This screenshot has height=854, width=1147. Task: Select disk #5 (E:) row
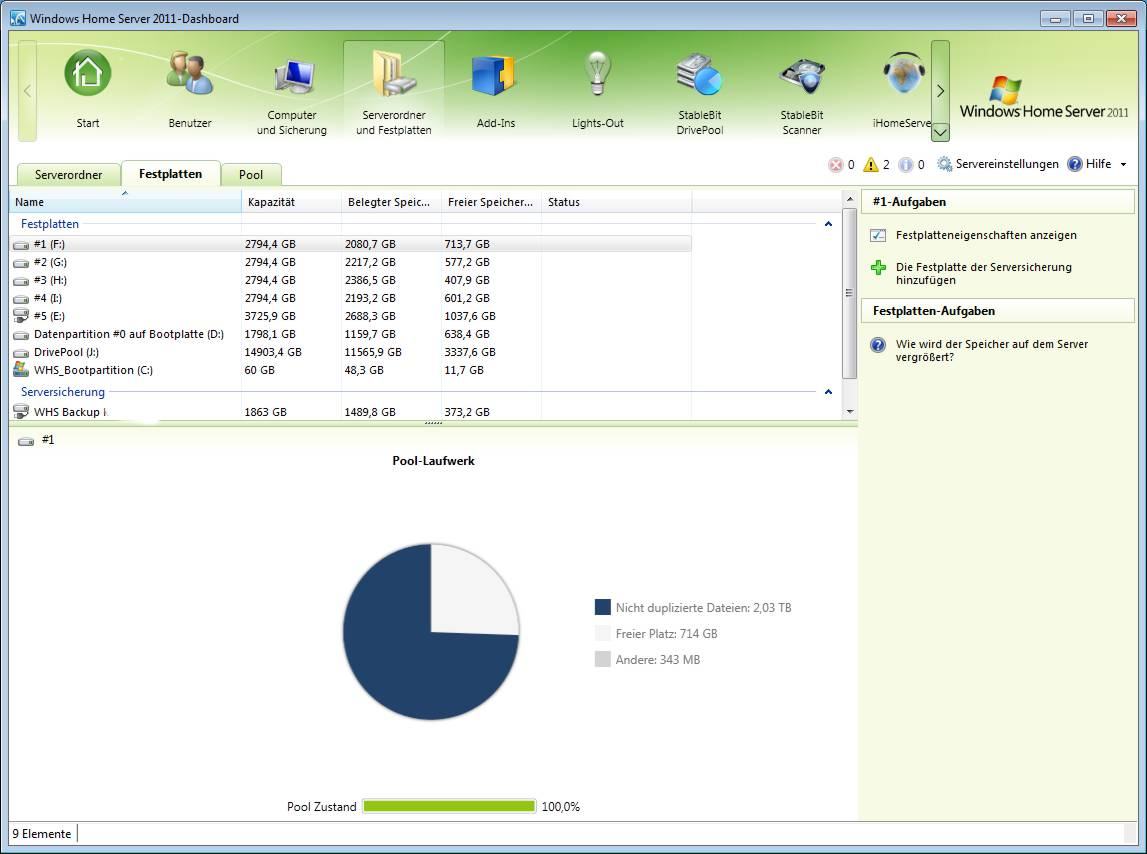coord(350,316)
